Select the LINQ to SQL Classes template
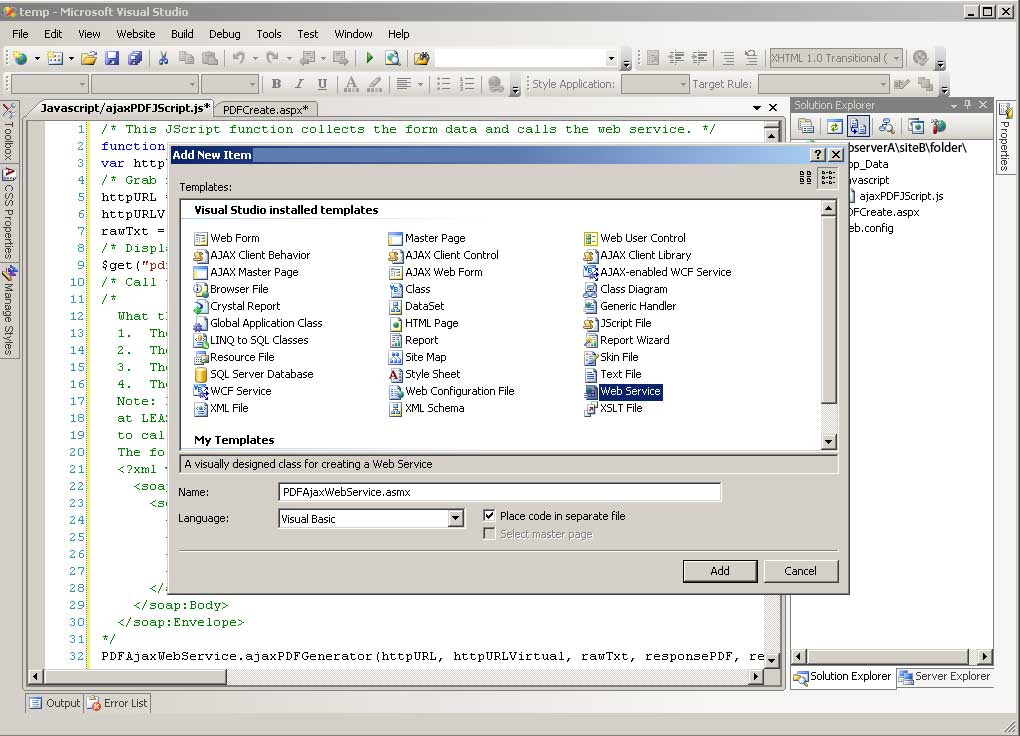This screenshot has height=736, width=1020. (x=251, y=340)
